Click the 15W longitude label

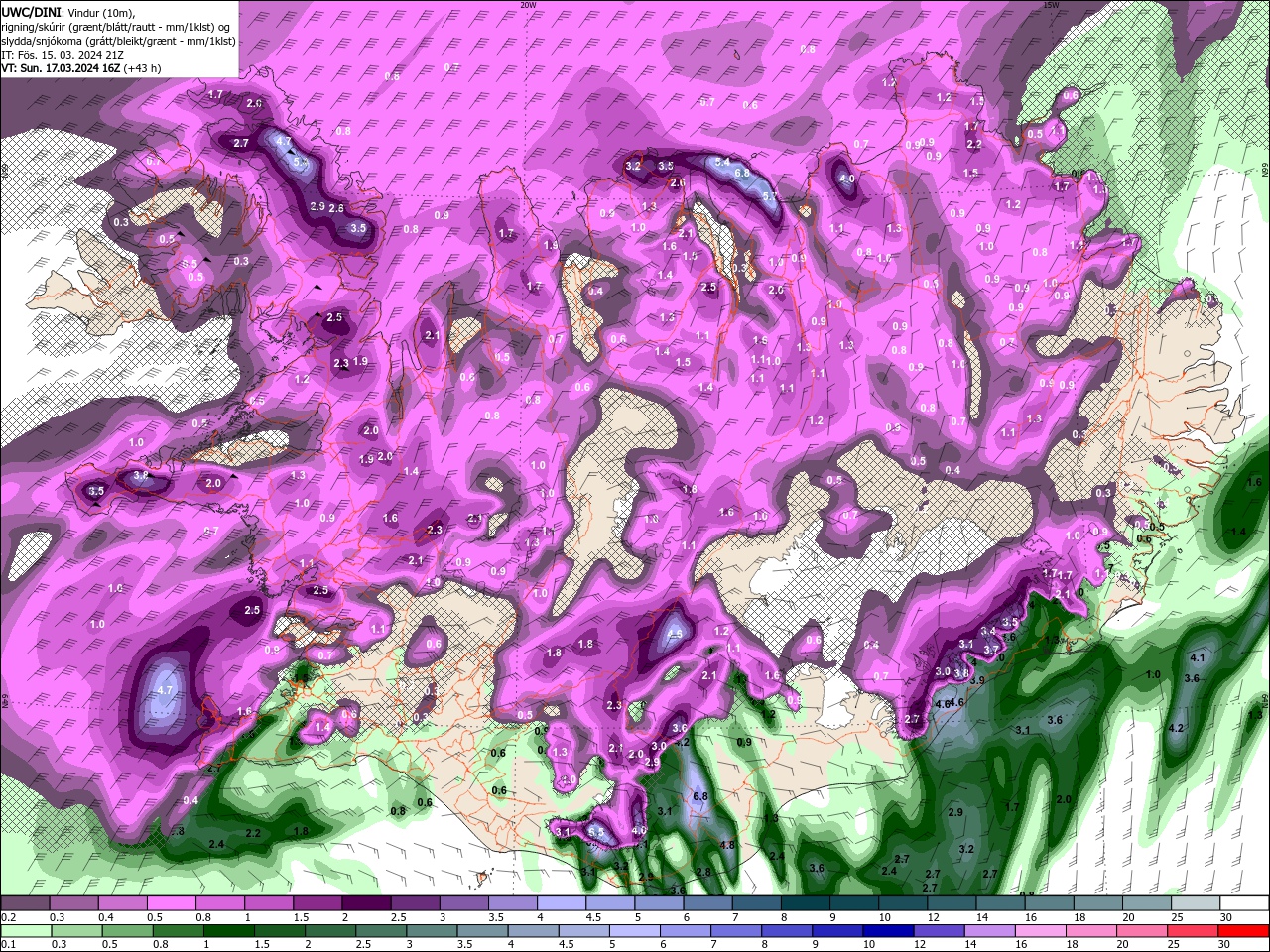click(x=1050, y=5)
